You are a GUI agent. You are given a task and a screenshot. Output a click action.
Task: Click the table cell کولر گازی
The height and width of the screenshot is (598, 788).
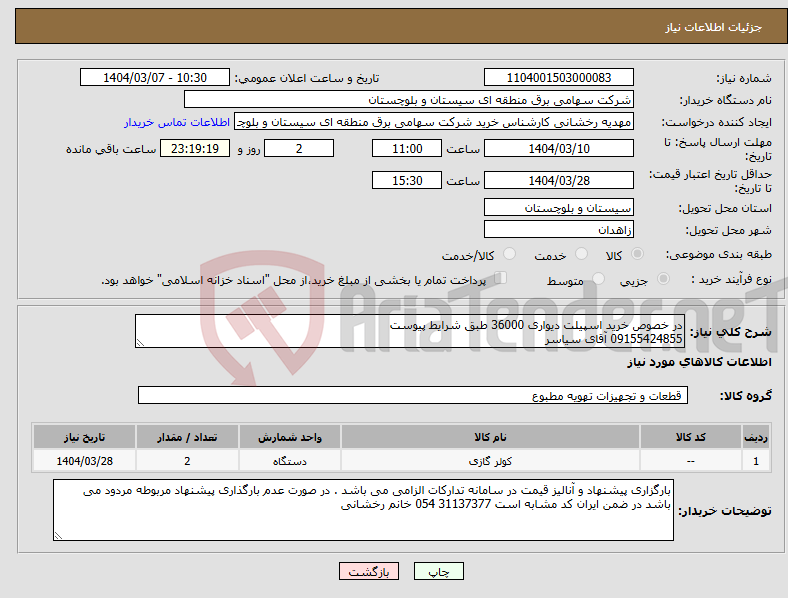(490, 461)
